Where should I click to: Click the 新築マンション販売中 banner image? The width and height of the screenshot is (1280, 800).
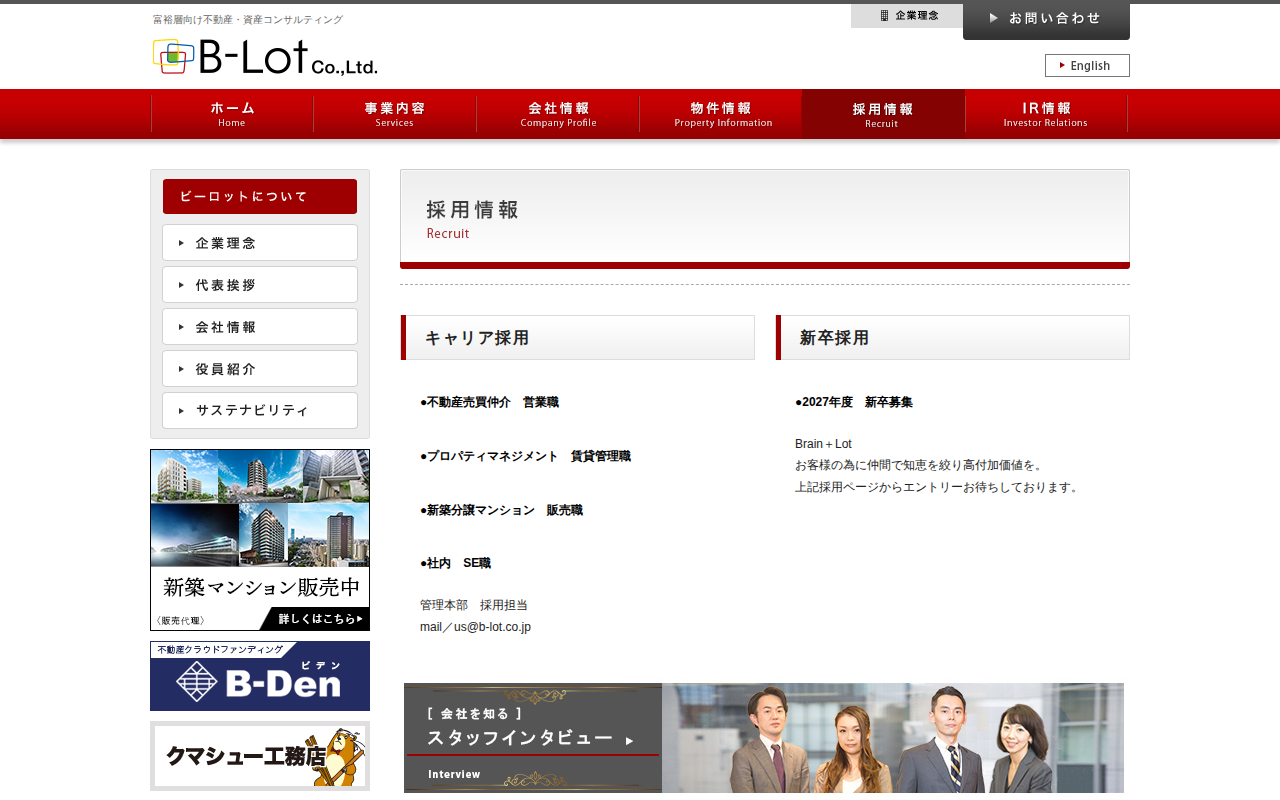pos(260,540)
